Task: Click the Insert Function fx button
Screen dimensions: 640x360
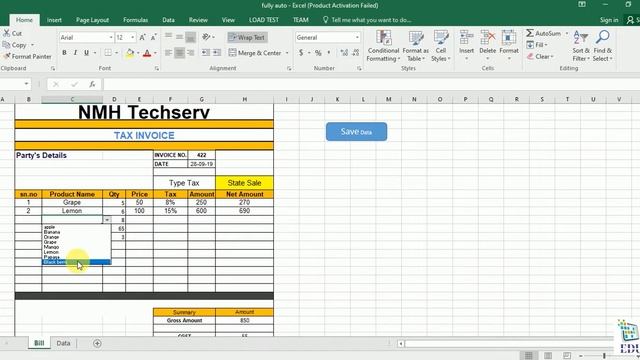Action: 92,84
